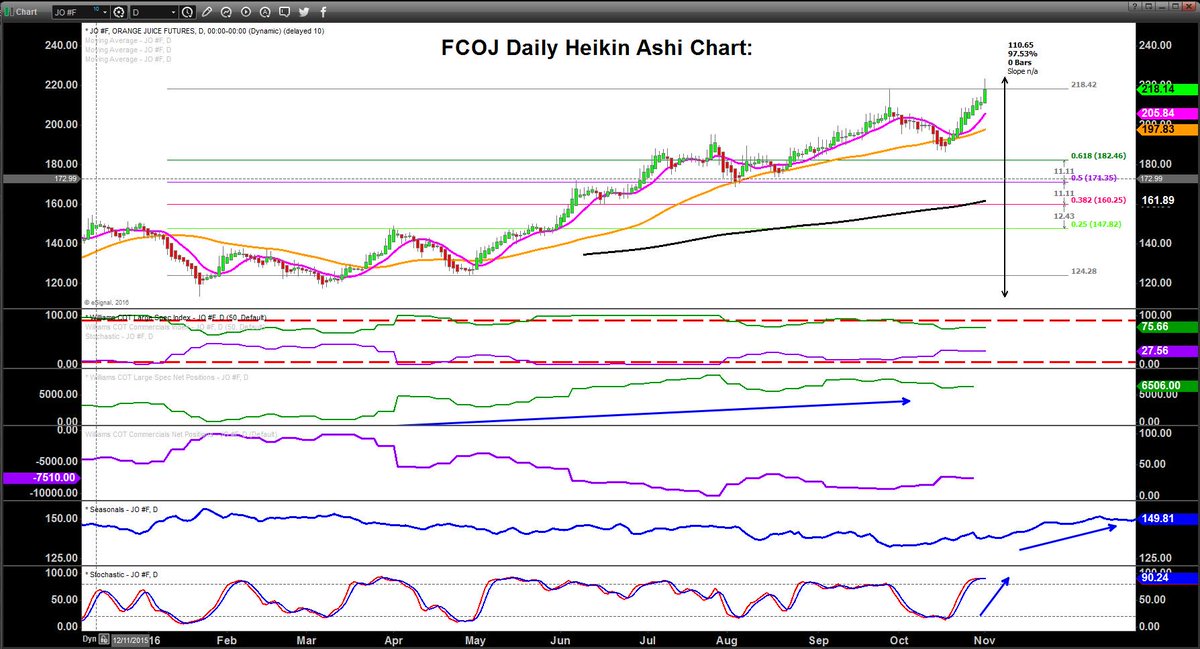Viewport: 1200px width, 649px height.
Task: Select the Chart tab
Action: 25,12
